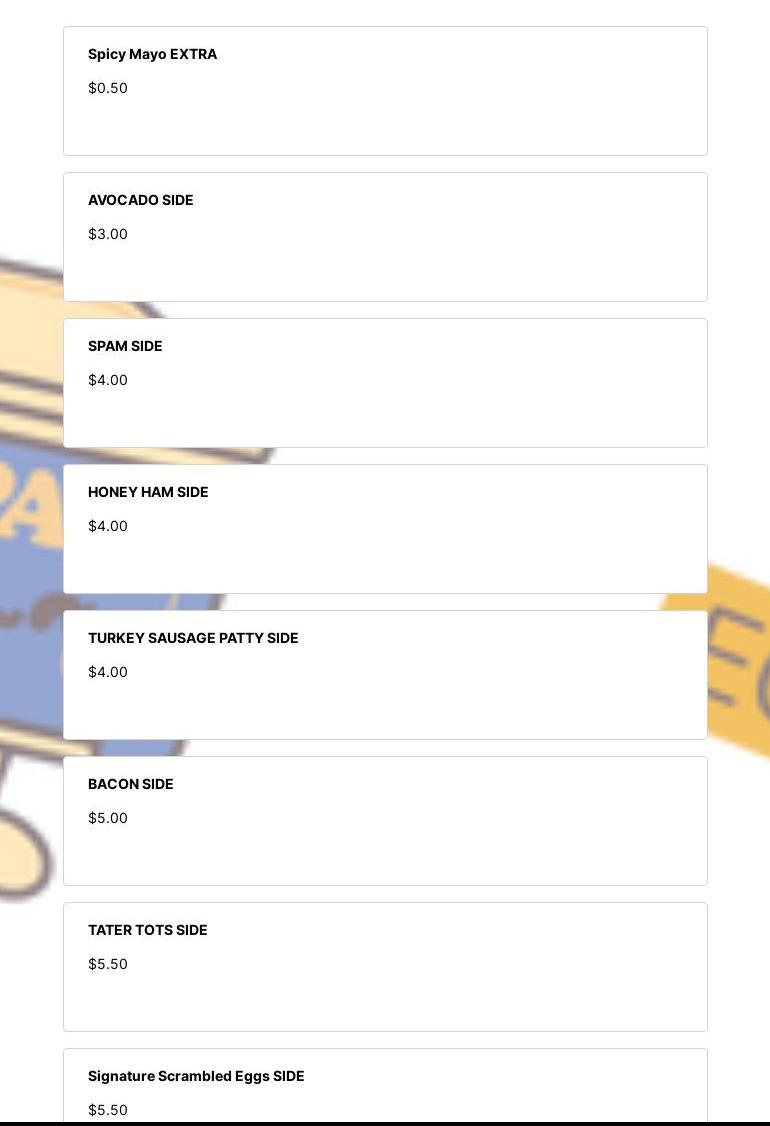Image resolution: width=770 pixels, height=1126 pixels.
Task: Open the Spicy Mayo EXTRA menu item
Action: coord(152,55)
